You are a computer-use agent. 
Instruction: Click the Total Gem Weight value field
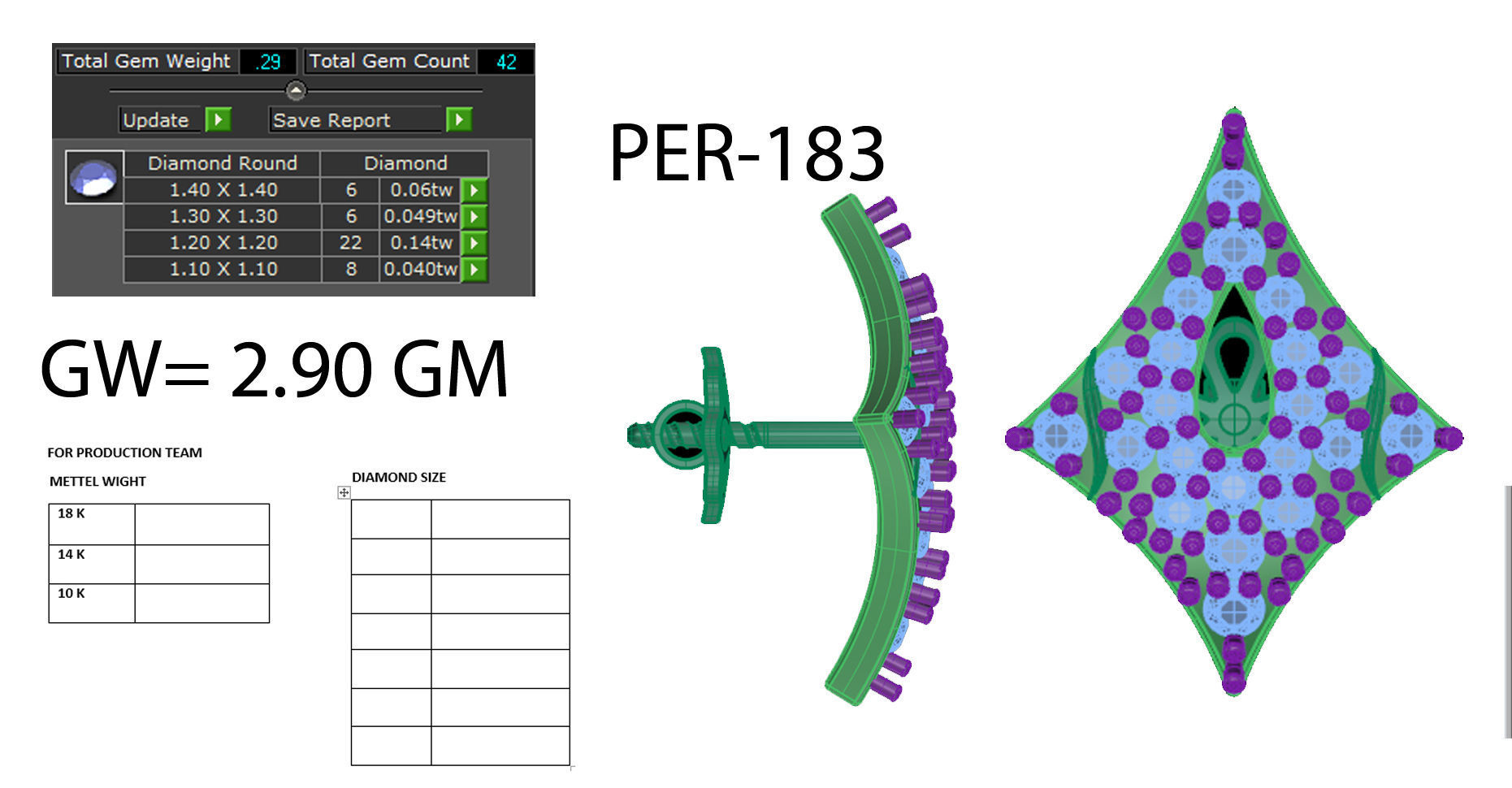pos(267,62)
